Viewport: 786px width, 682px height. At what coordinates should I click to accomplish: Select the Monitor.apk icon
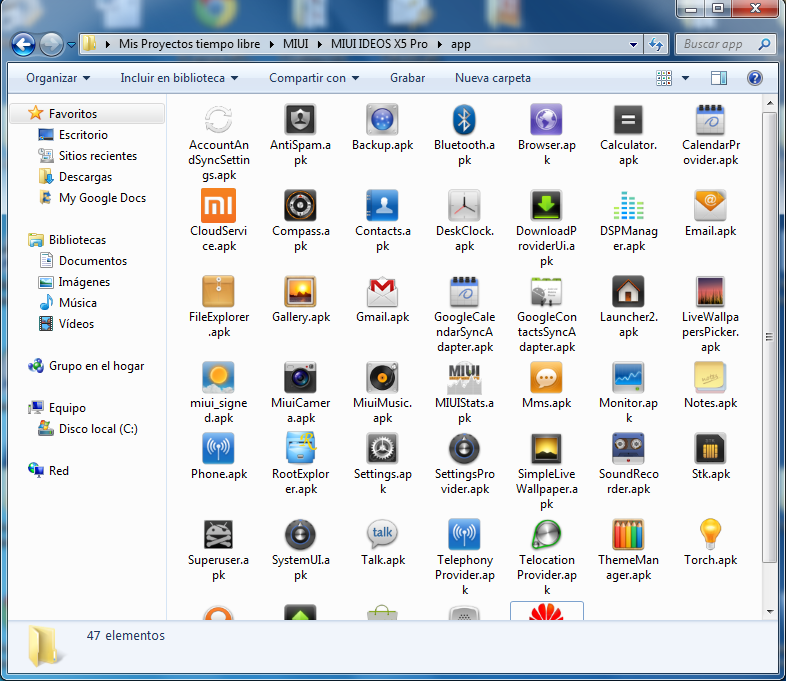[x=628, y=377]
